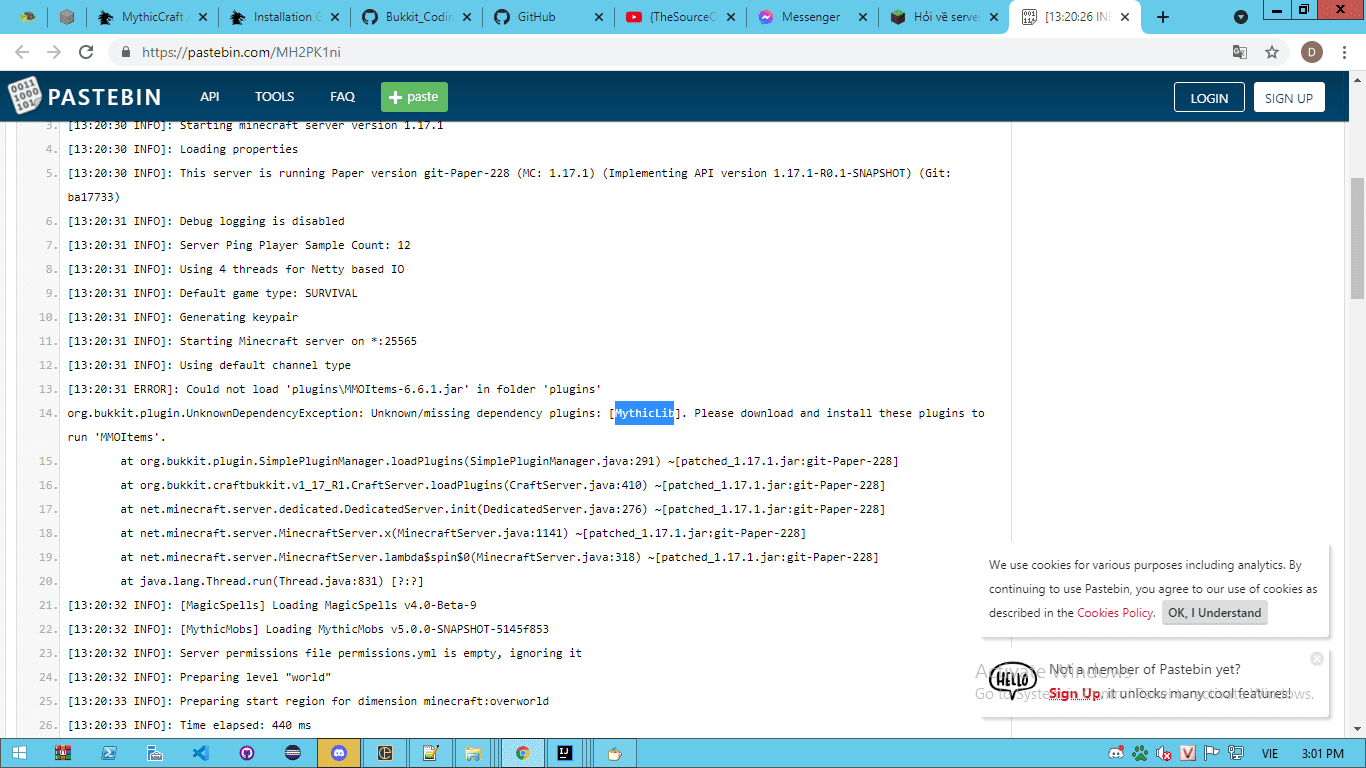1366x768 pixels.
Task: Open Eclipse from the taskbar
Action: tap(293, 753)
